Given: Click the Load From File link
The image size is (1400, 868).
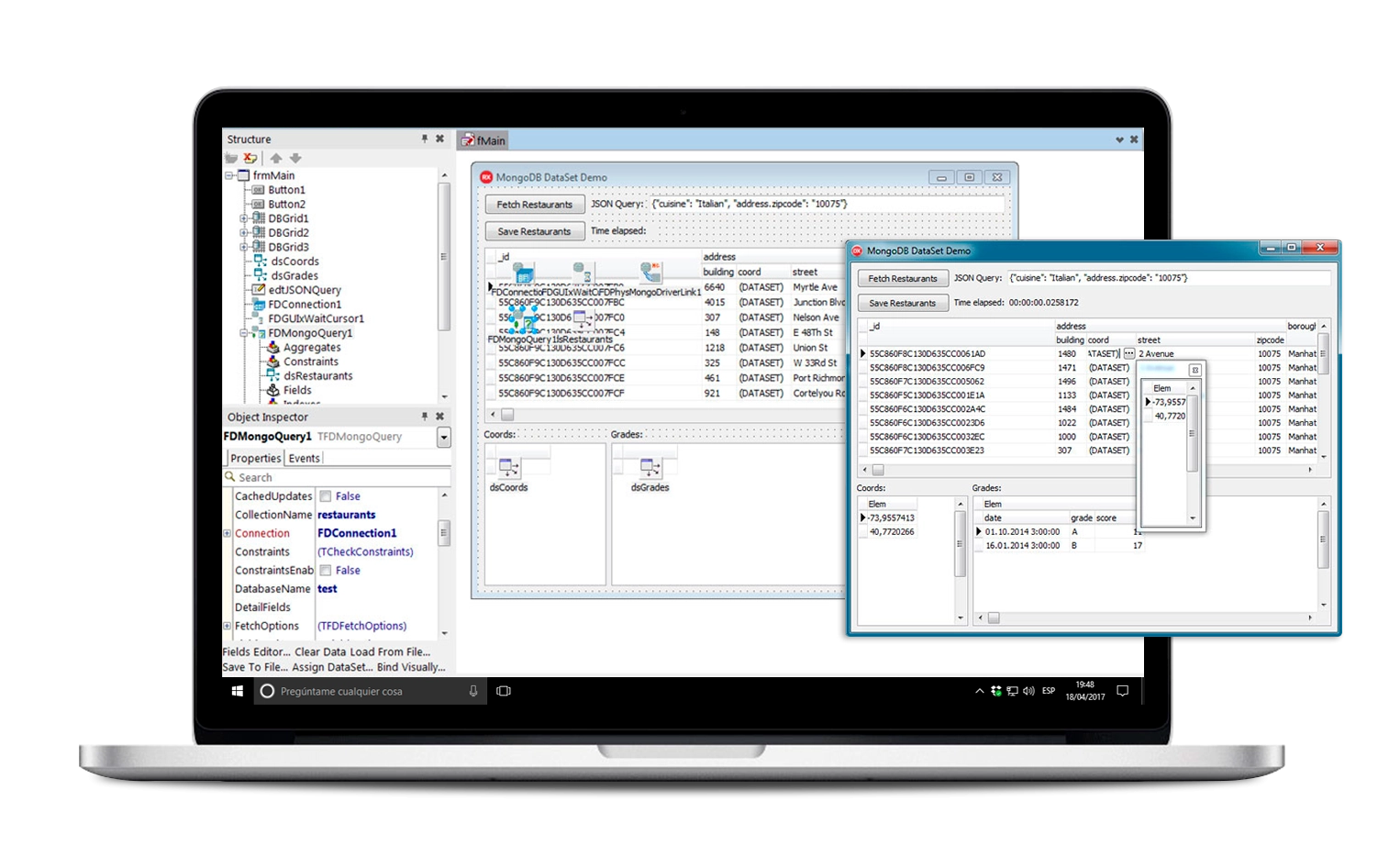Looking at the screenshot, I should pyautogui.click(x=390, y=652).
